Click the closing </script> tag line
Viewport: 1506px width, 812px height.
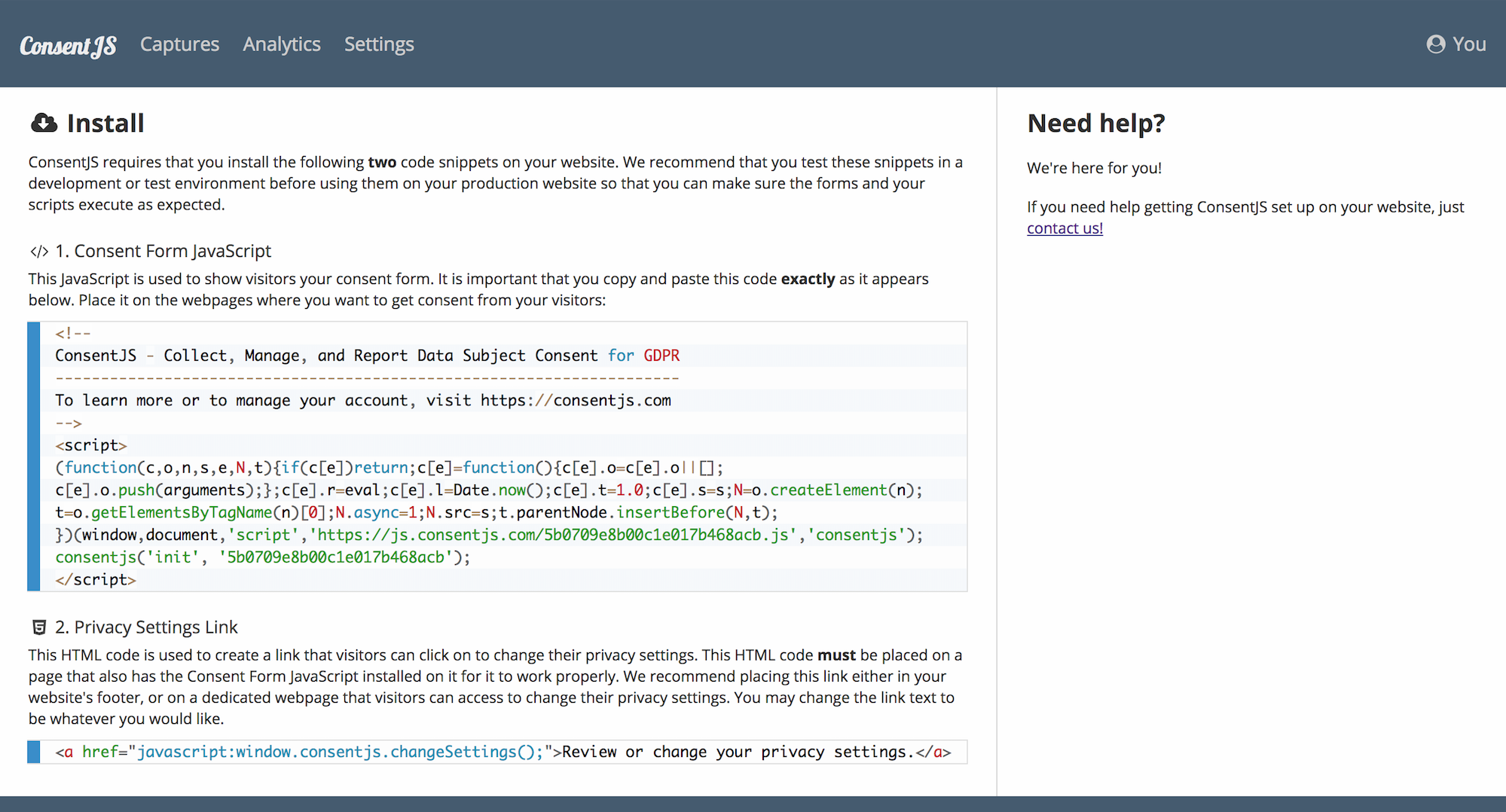[x=96, y=580]
